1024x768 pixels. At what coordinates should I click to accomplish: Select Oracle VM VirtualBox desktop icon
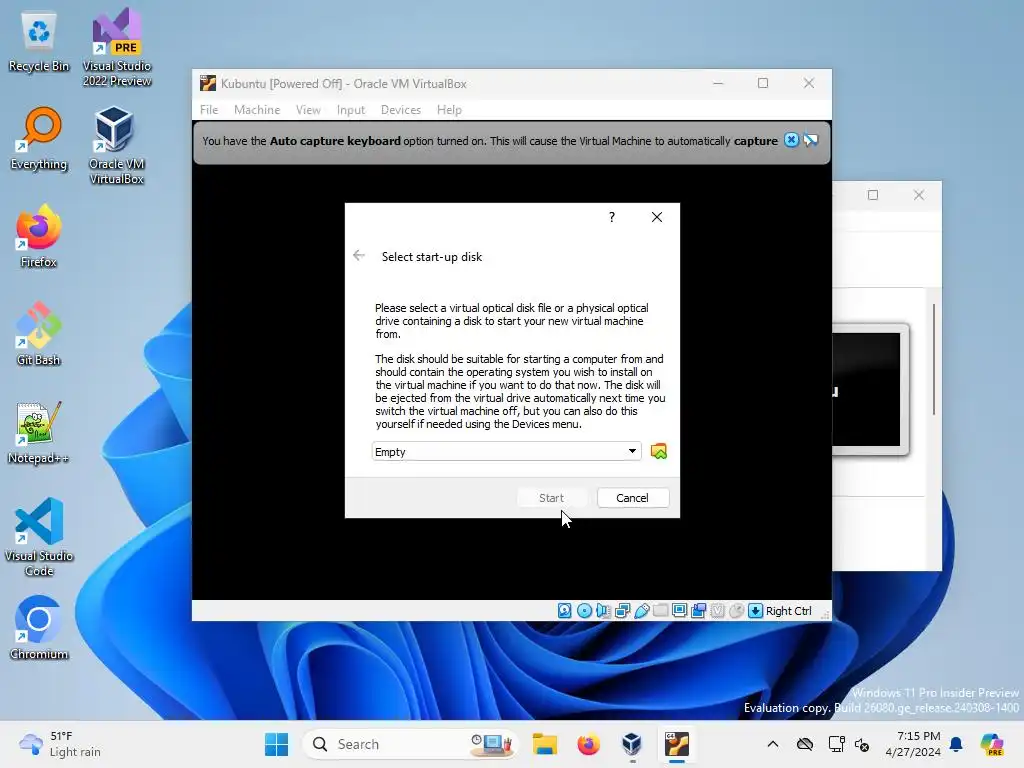click(x=116, y=146)
